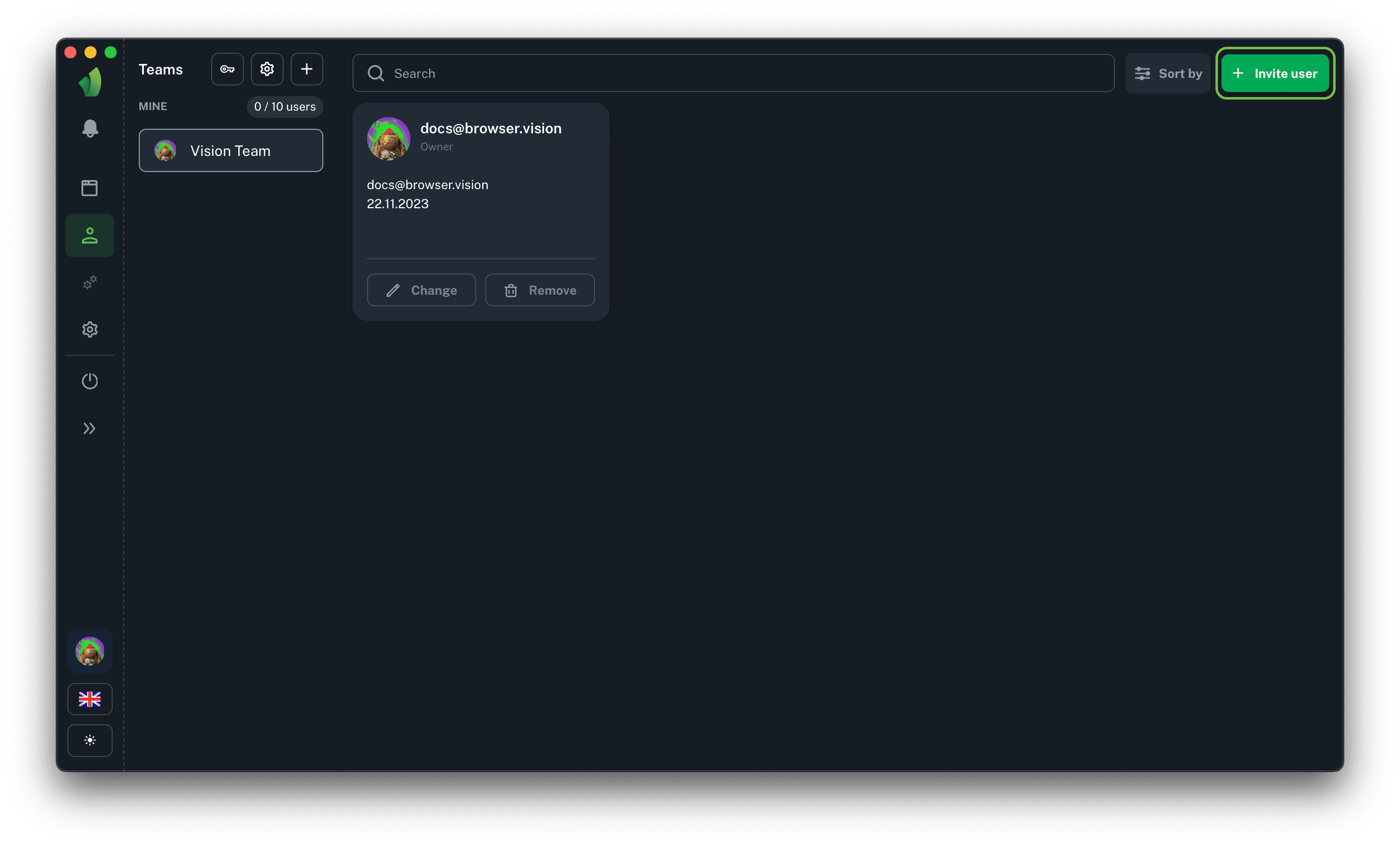Click the Search input field
This screenshot has height=846, width=1400.
pos(733,73)
